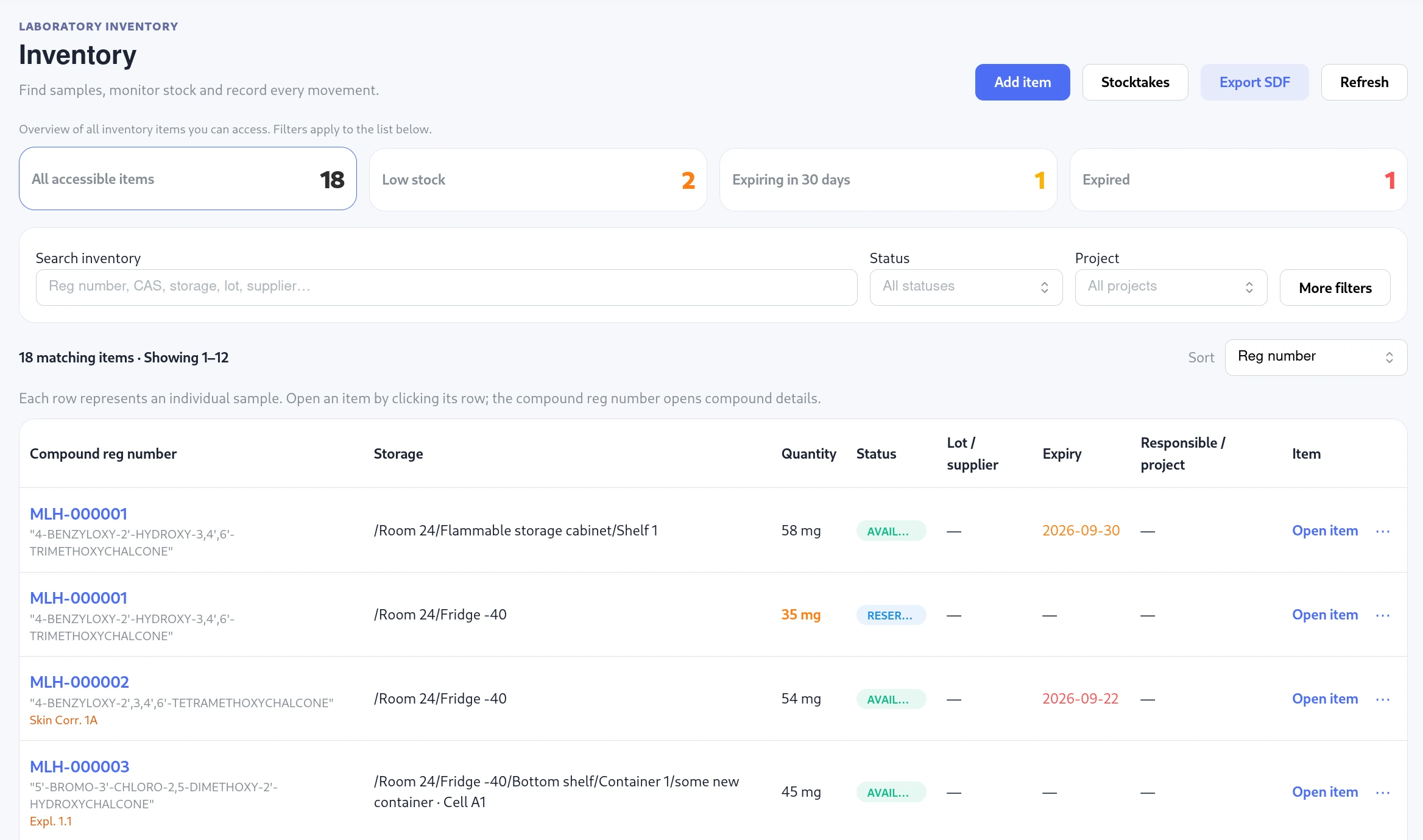Open item for the MLH-000003 row
The width and height of the screenshot is (1423, 840).
(1325, 792)
